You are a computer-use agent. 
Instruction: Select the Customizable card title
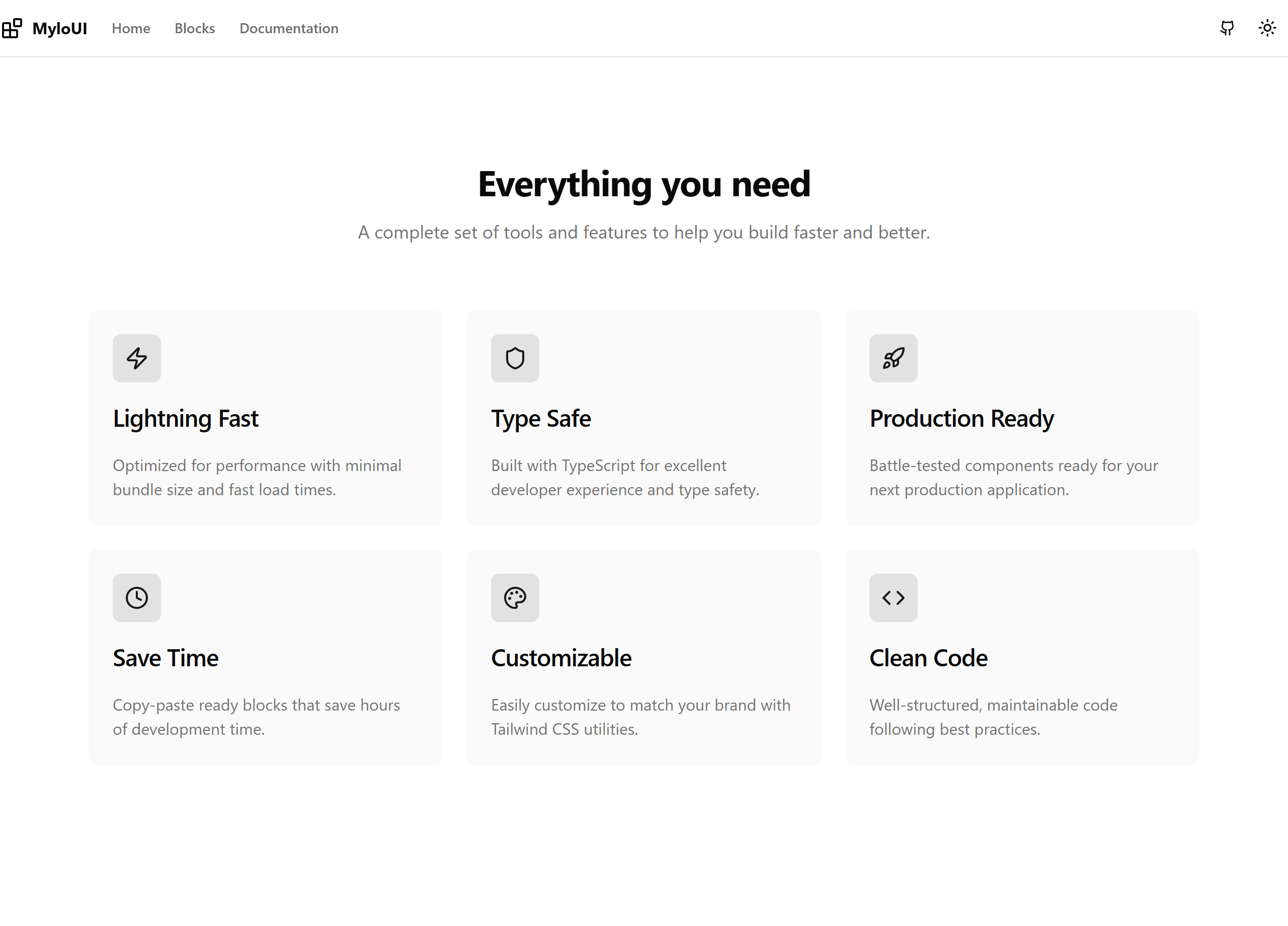(561, 658)
